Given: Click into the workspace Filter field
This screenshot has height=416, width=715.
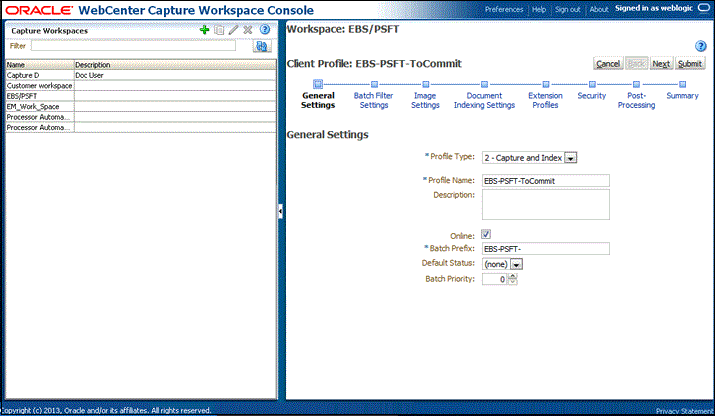Looking at the screenshot, I should 133,46.
